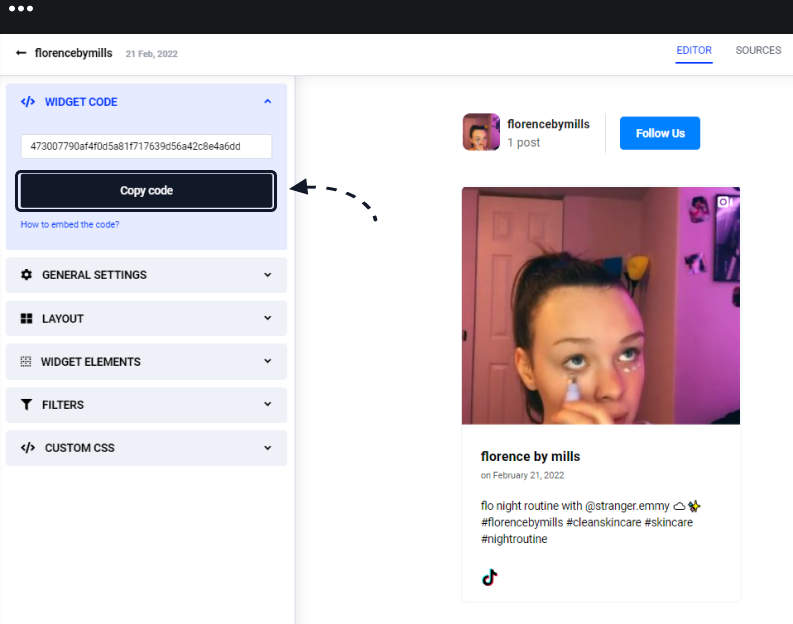
Task: Click the 'florencebymills' feed title in header
Action: point(74,53)
